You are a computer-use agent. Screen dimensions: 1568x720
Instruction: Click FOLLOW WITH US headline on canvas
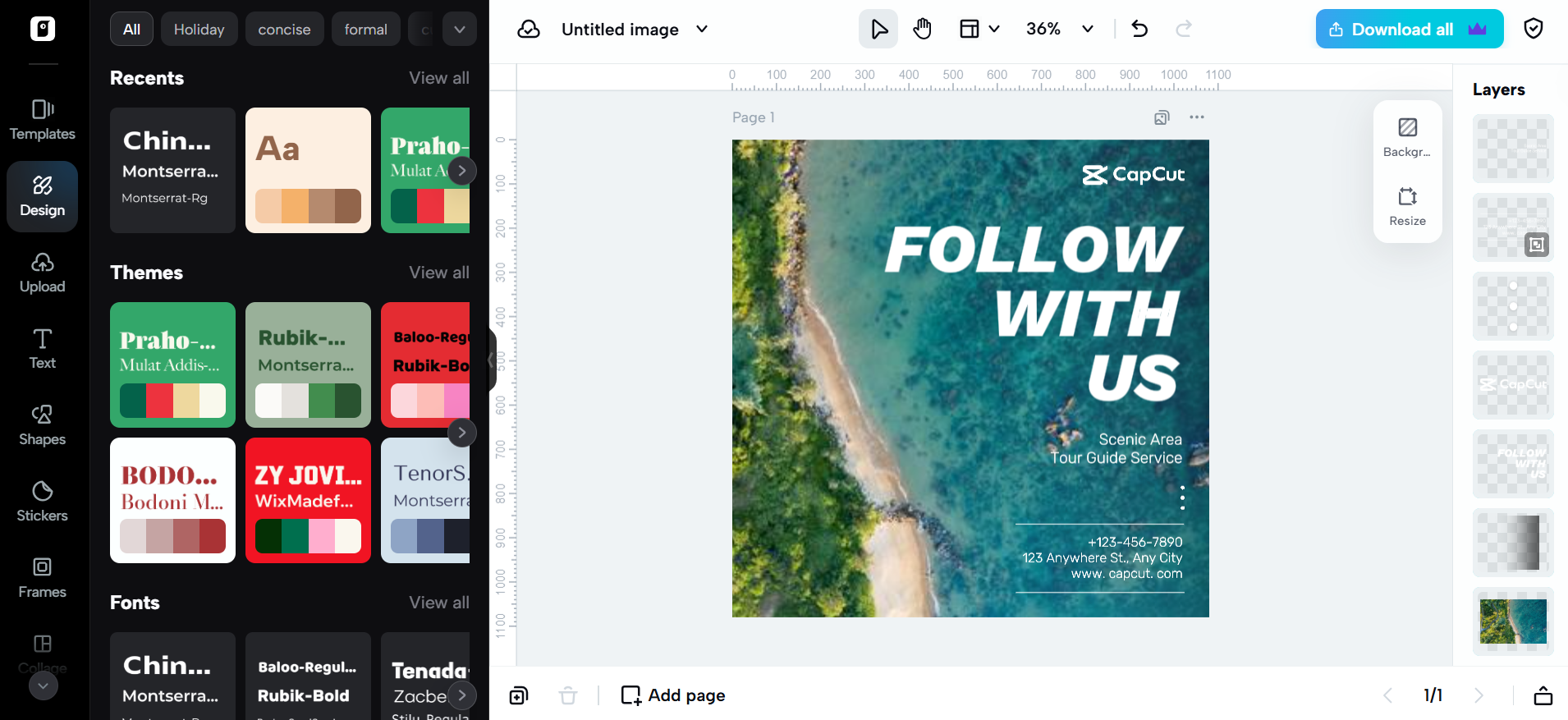[1034, 314]
